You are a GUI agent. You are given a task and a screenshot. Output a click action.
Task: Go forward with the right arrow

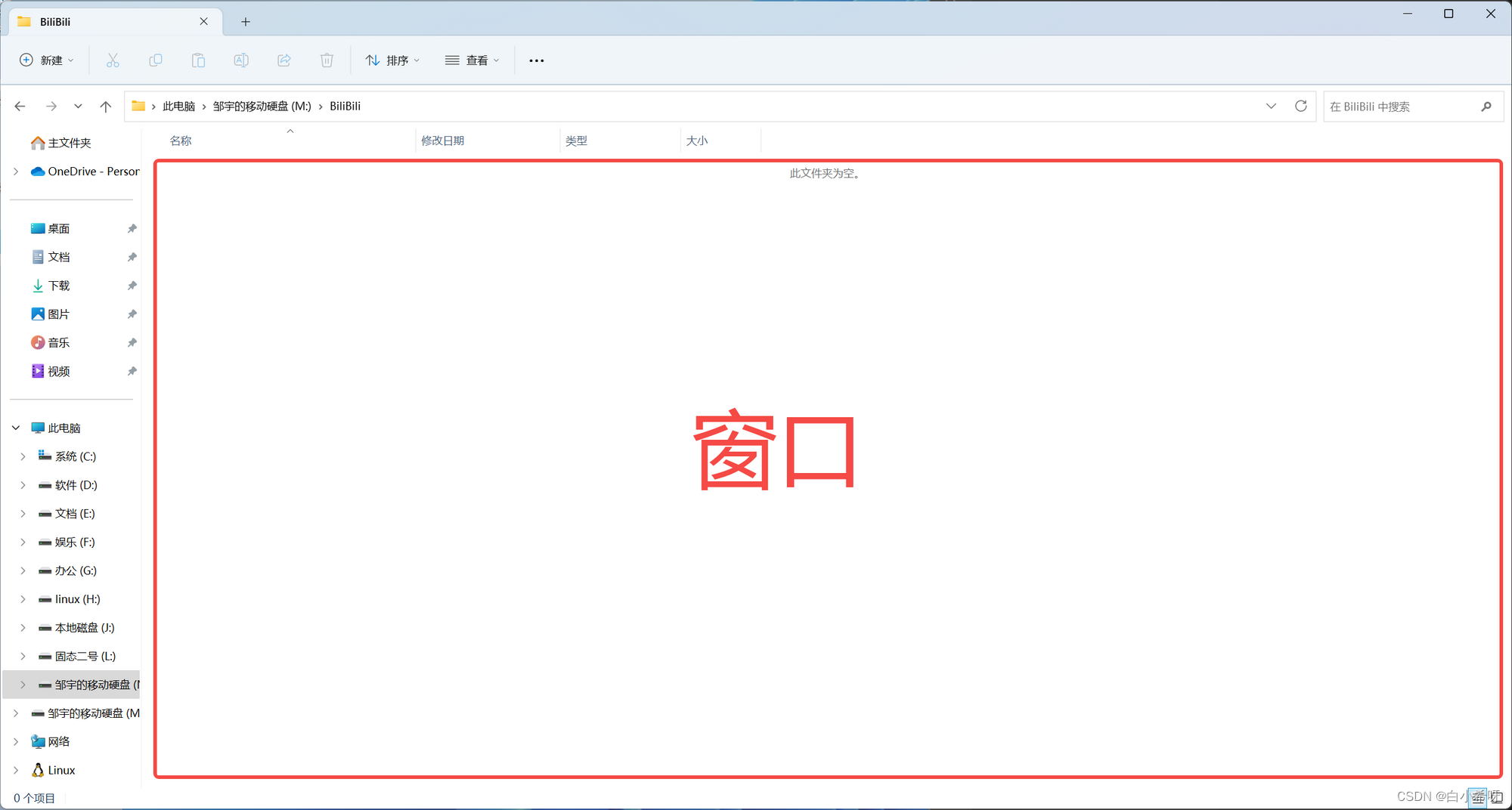click(51, 107)
